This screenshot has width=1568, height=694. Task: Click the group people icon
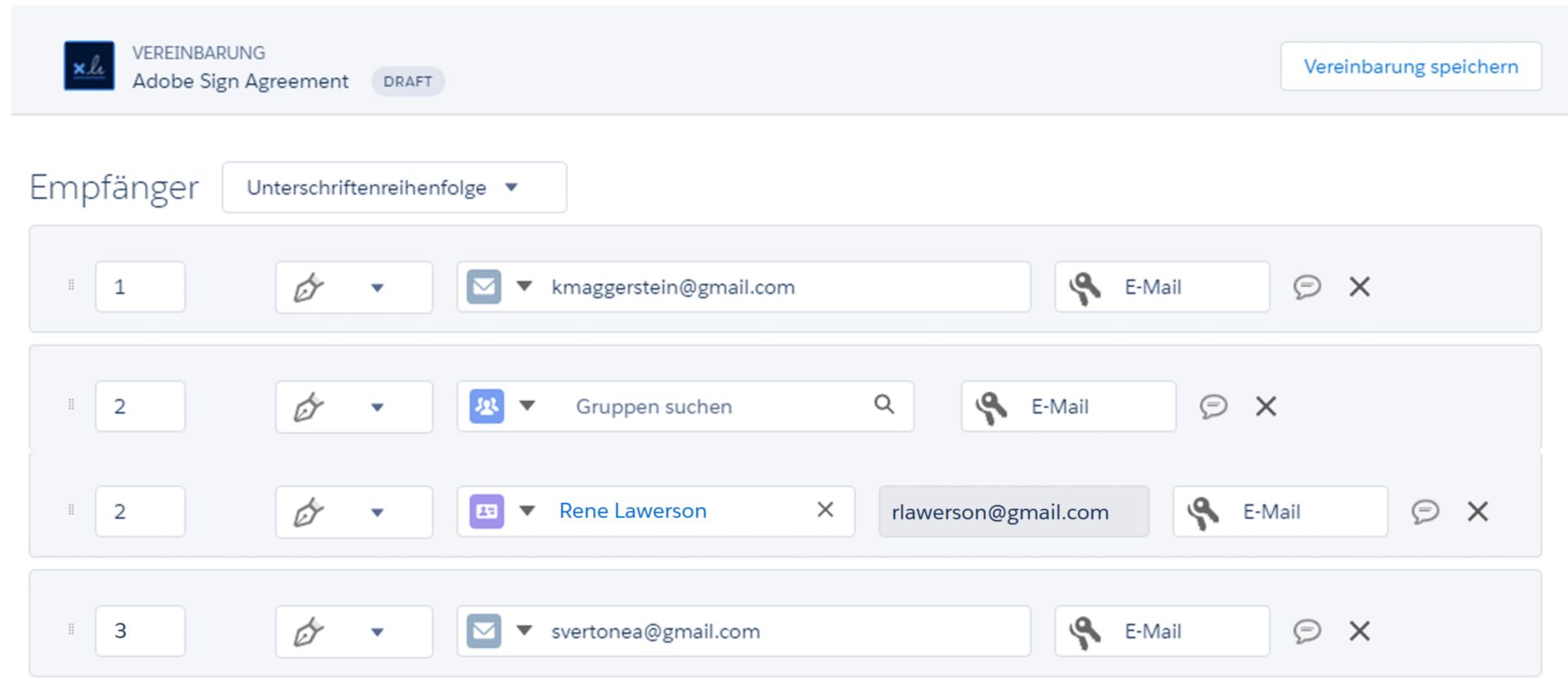pos(487,406)
